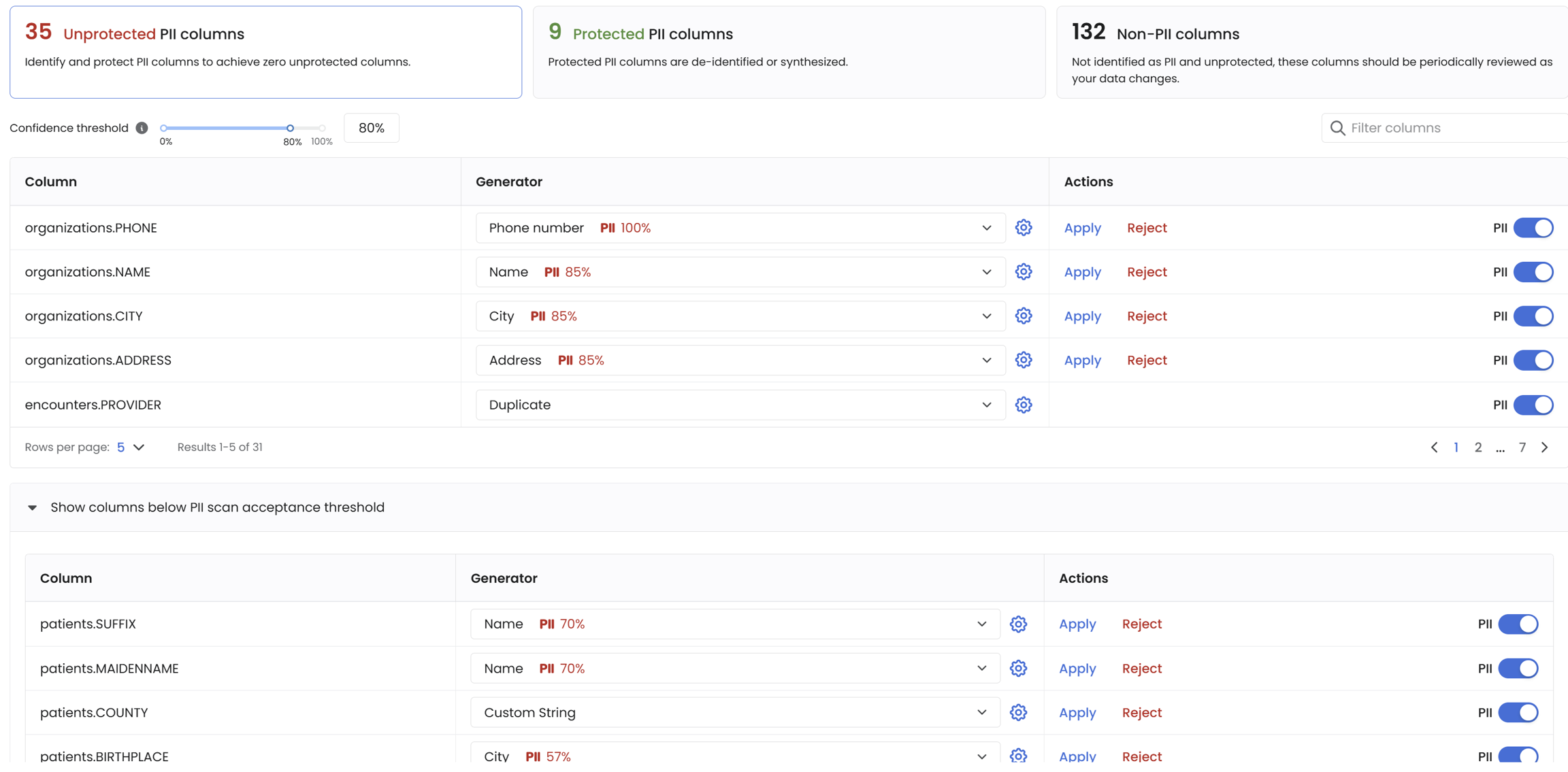Click gear icon beside Address generator
Image resolution: width=1568 pixels, height=772 pixels.
pyautogui.click(x=1023, y=360)
